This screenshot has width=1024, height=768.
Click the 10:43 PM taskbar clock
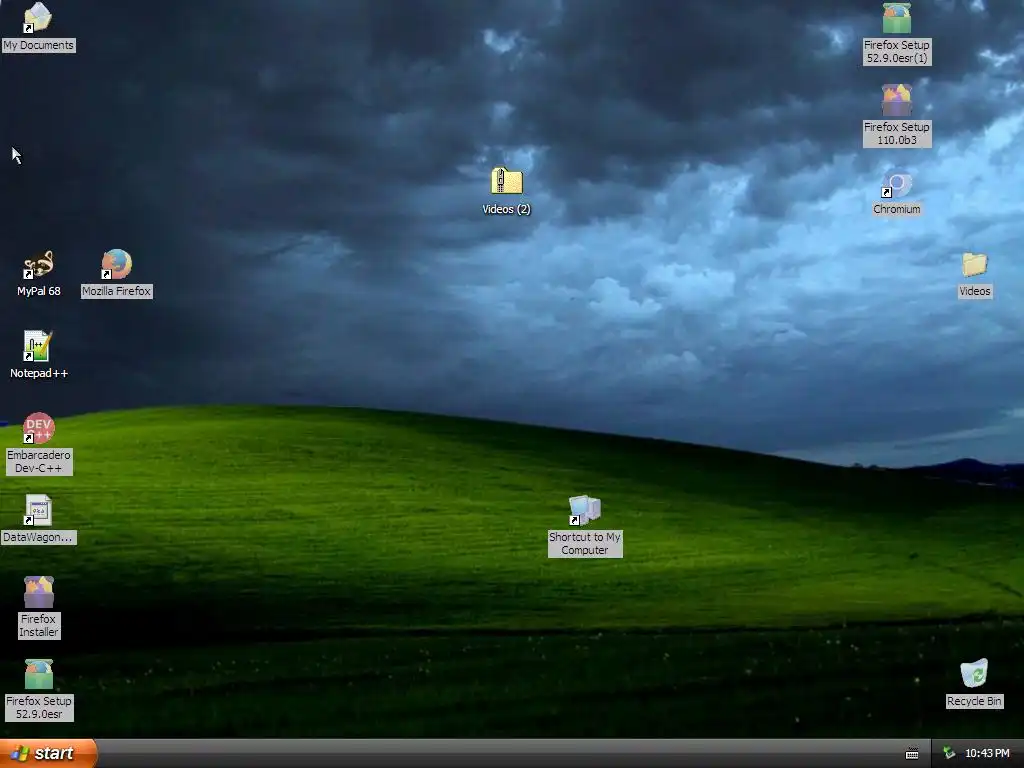click(x=987, y=754)
